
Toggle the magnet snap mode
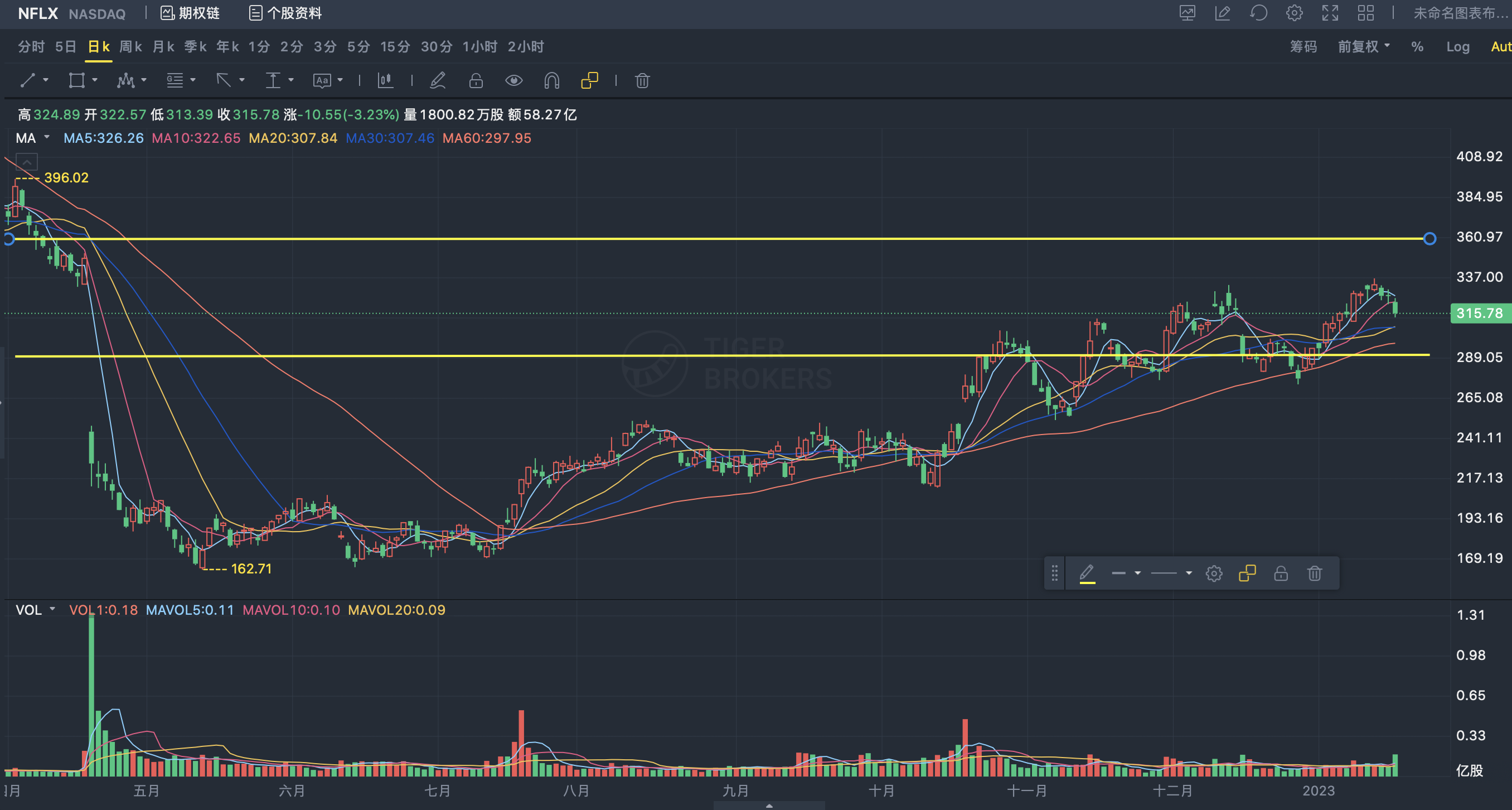[552, 80]
